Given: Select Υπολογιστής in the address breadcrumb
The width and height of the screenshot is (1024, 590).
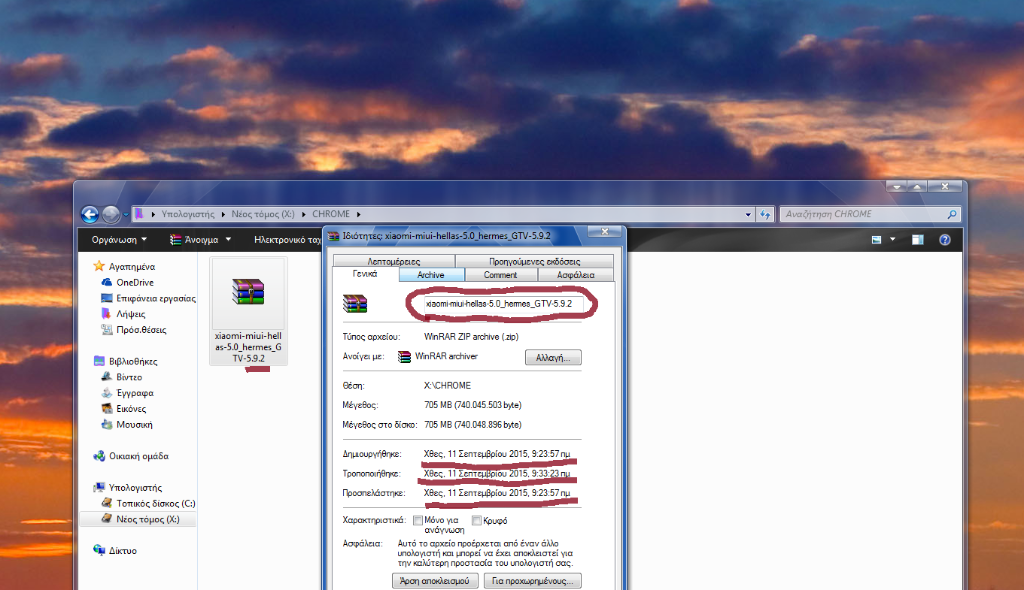Looking at the screenshot, I should [188, 214].
